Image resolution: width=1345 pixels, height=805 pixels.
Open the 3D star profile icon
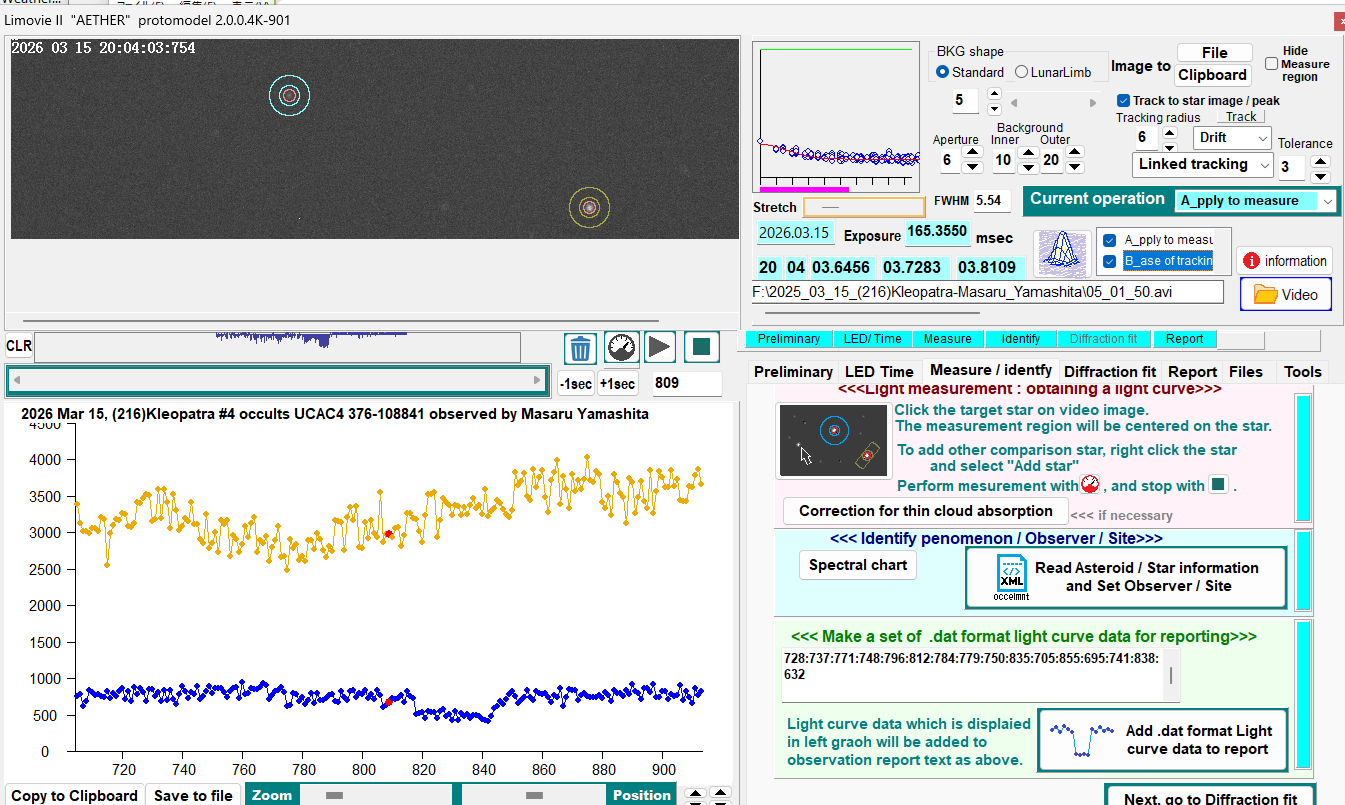1063,253
